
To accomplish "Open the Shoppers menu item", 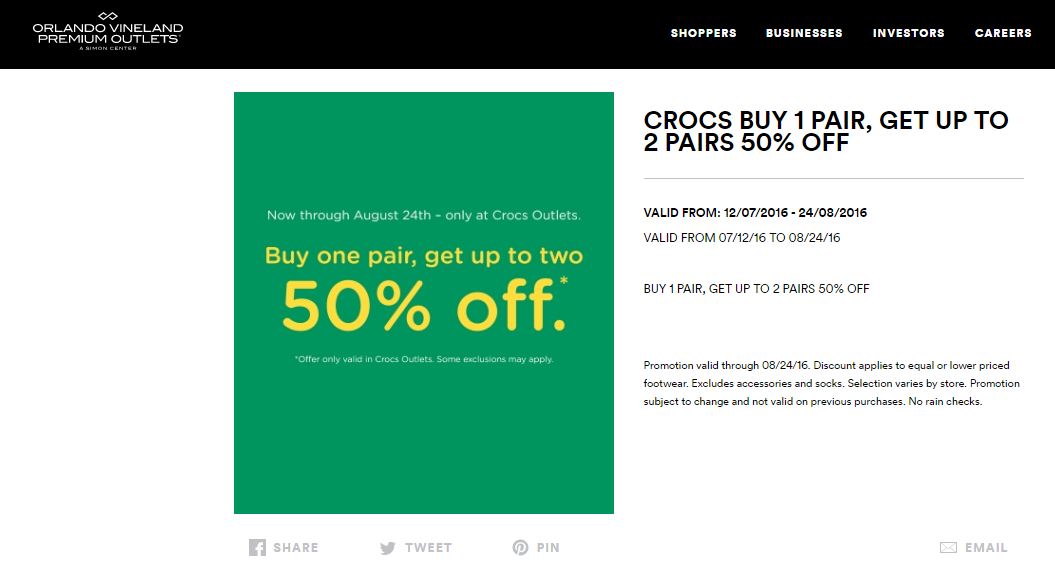I will [x=703, y=33].
